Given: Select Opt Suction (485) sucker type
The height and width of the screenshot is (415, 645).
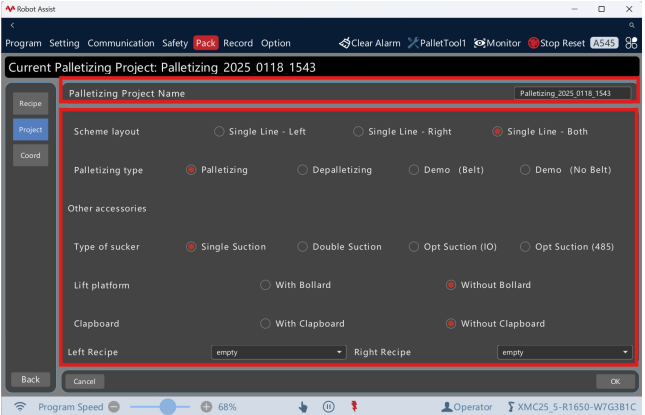Looking at the screenshot, I should [525, 247].
